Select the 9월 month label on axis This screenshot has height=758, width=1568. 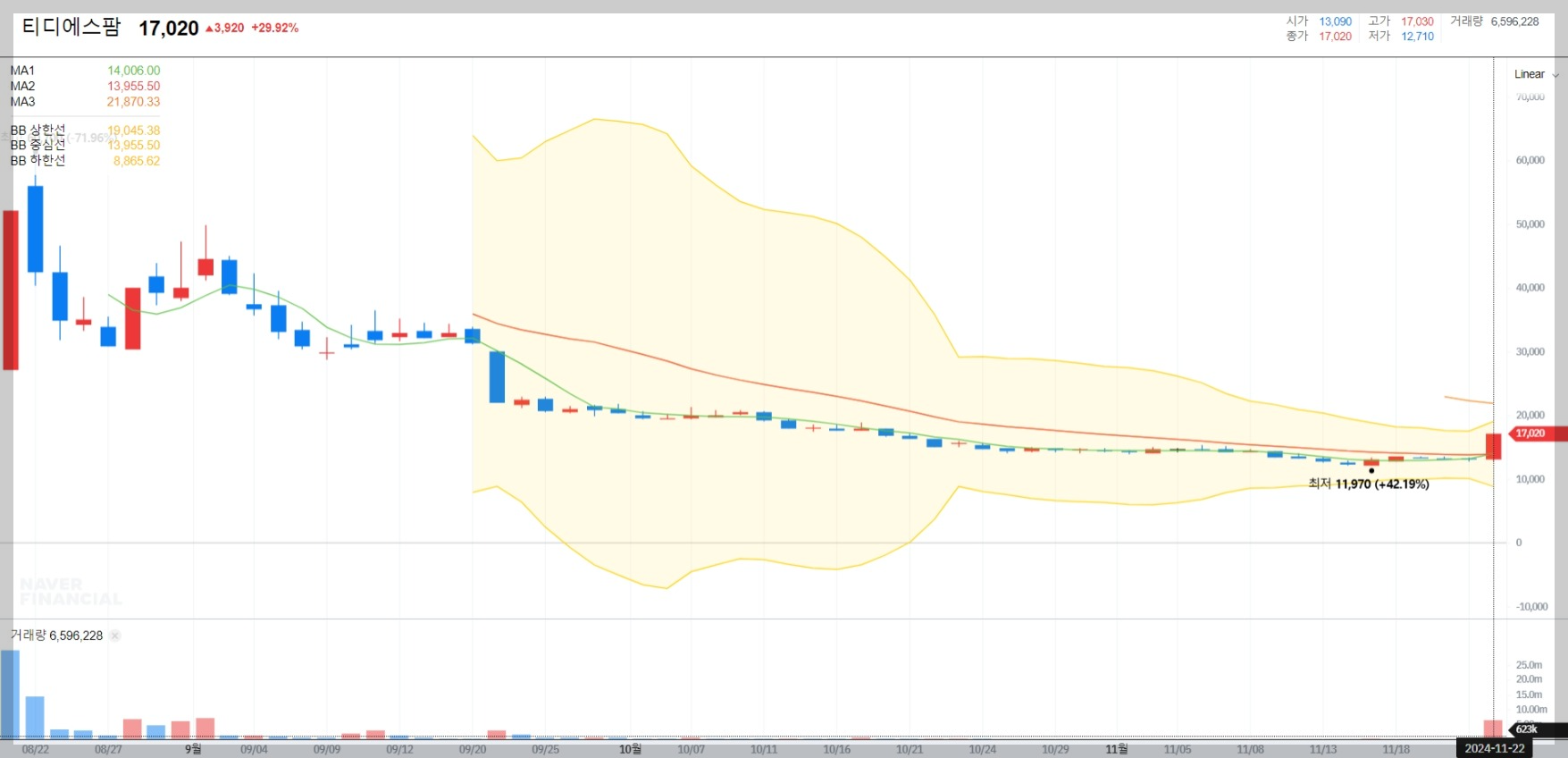pos(193,749)
